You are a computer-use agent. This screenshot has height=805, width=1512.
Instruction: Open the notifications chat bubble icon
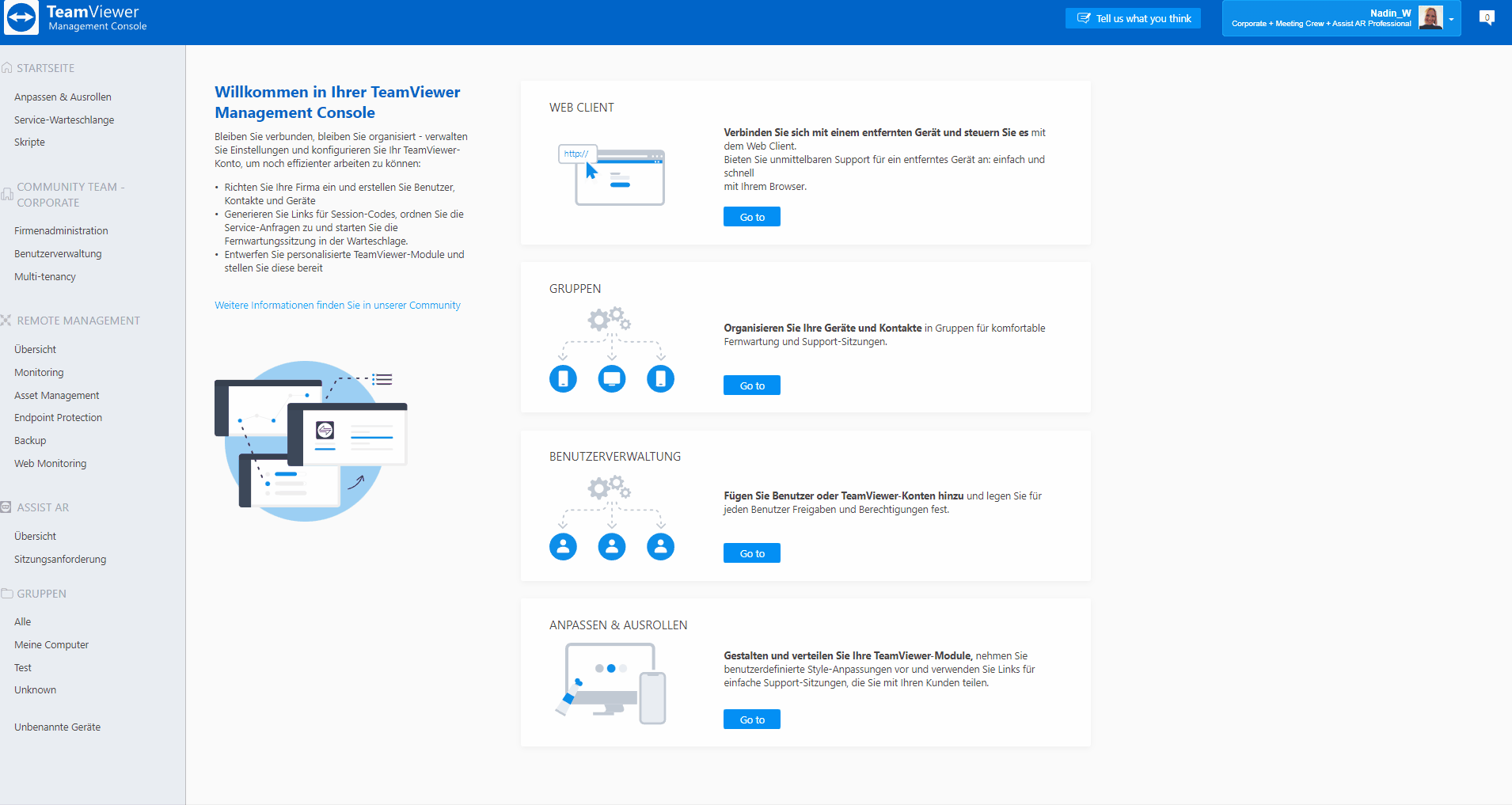tap(1487, 17)
